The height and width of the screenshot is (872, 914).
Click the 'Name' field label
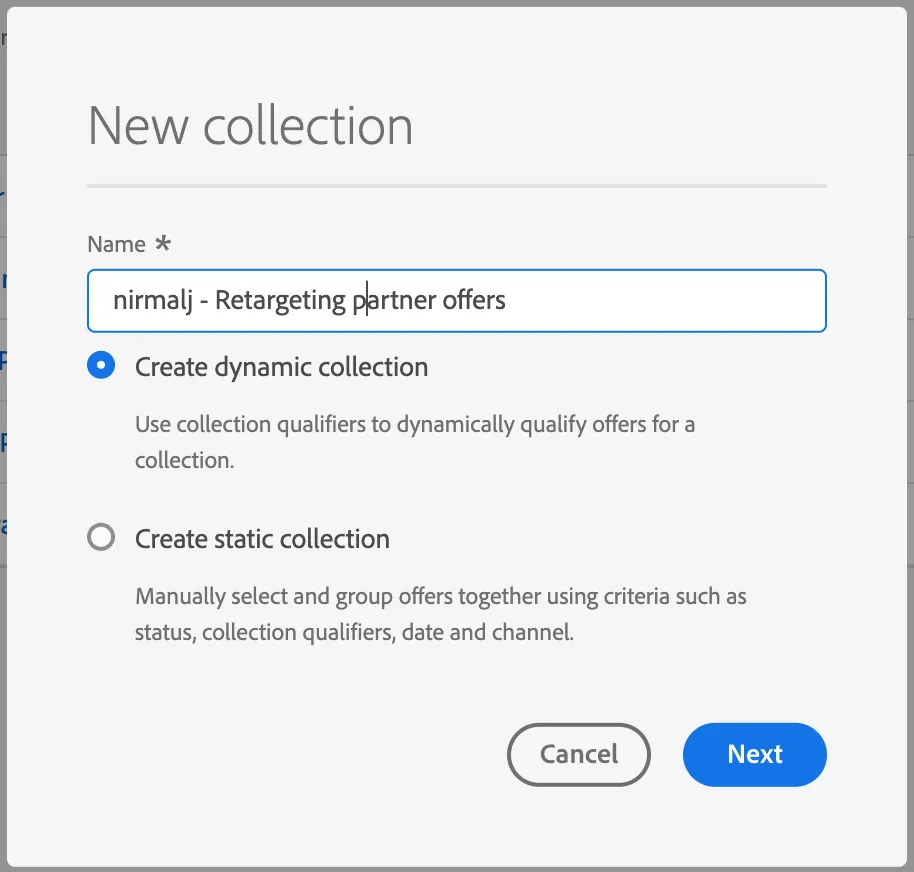(x=117, y=244)
